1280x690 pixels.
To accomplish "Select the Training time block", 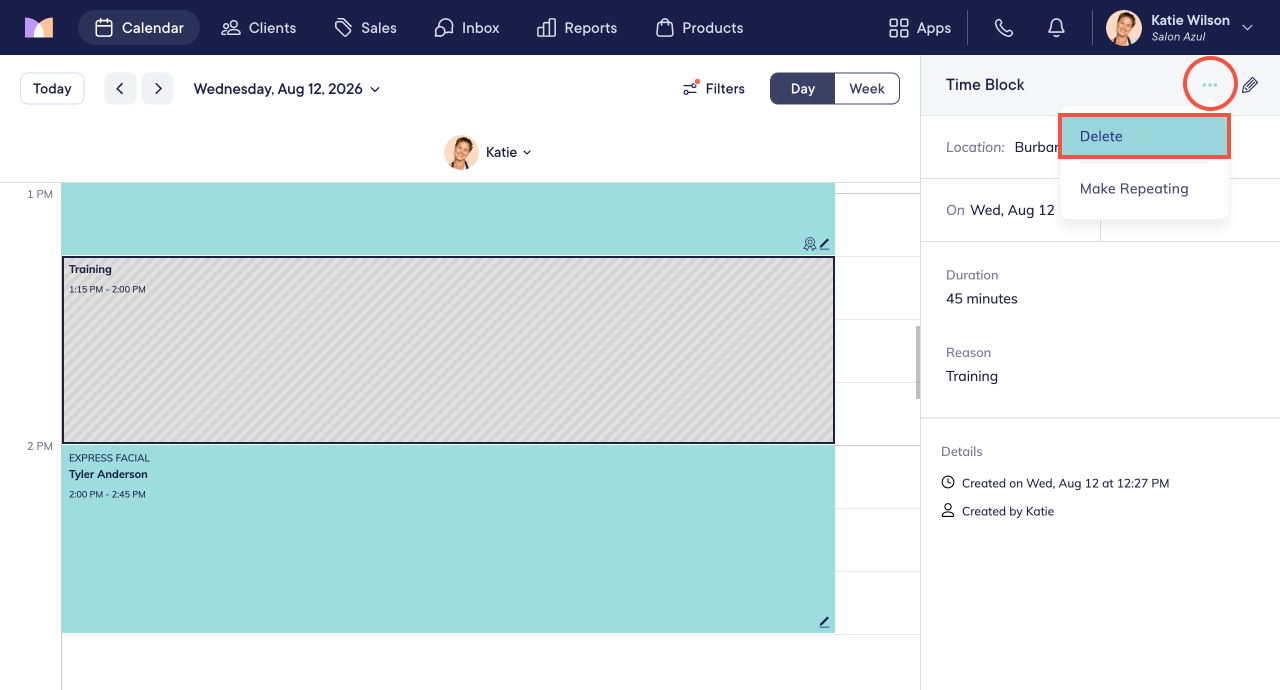I will click(x=448, y=350).
